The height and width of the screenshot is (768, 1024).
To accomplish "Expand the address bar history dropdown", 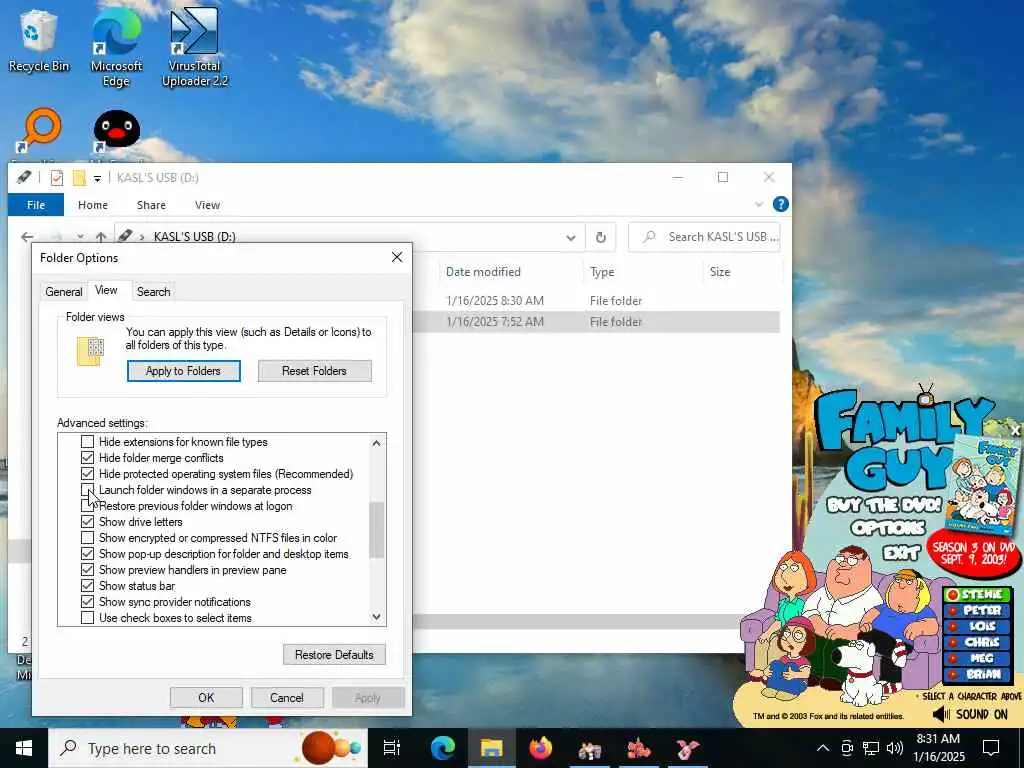I will click(571, 238).
